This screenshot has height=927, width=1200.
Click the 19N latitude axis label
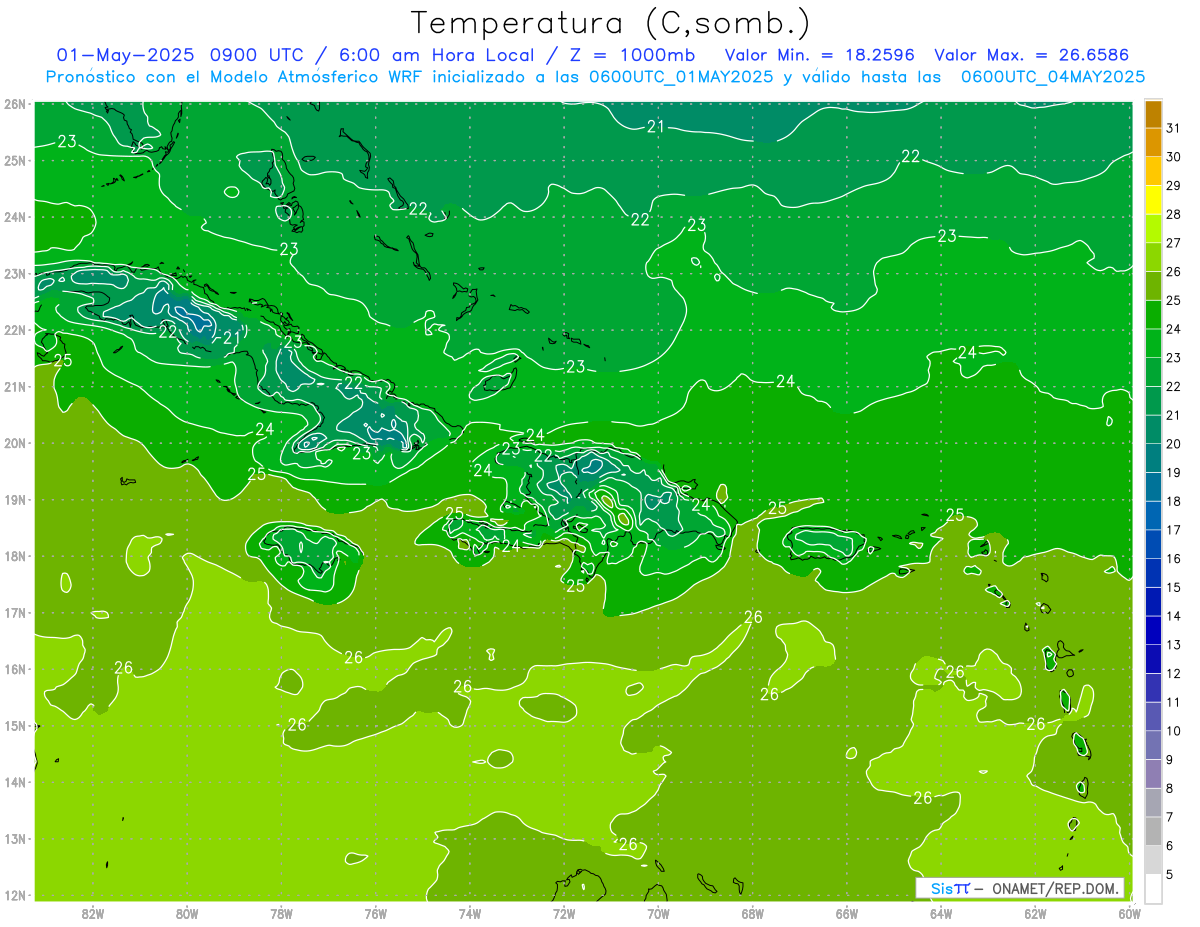pos(15,499)
